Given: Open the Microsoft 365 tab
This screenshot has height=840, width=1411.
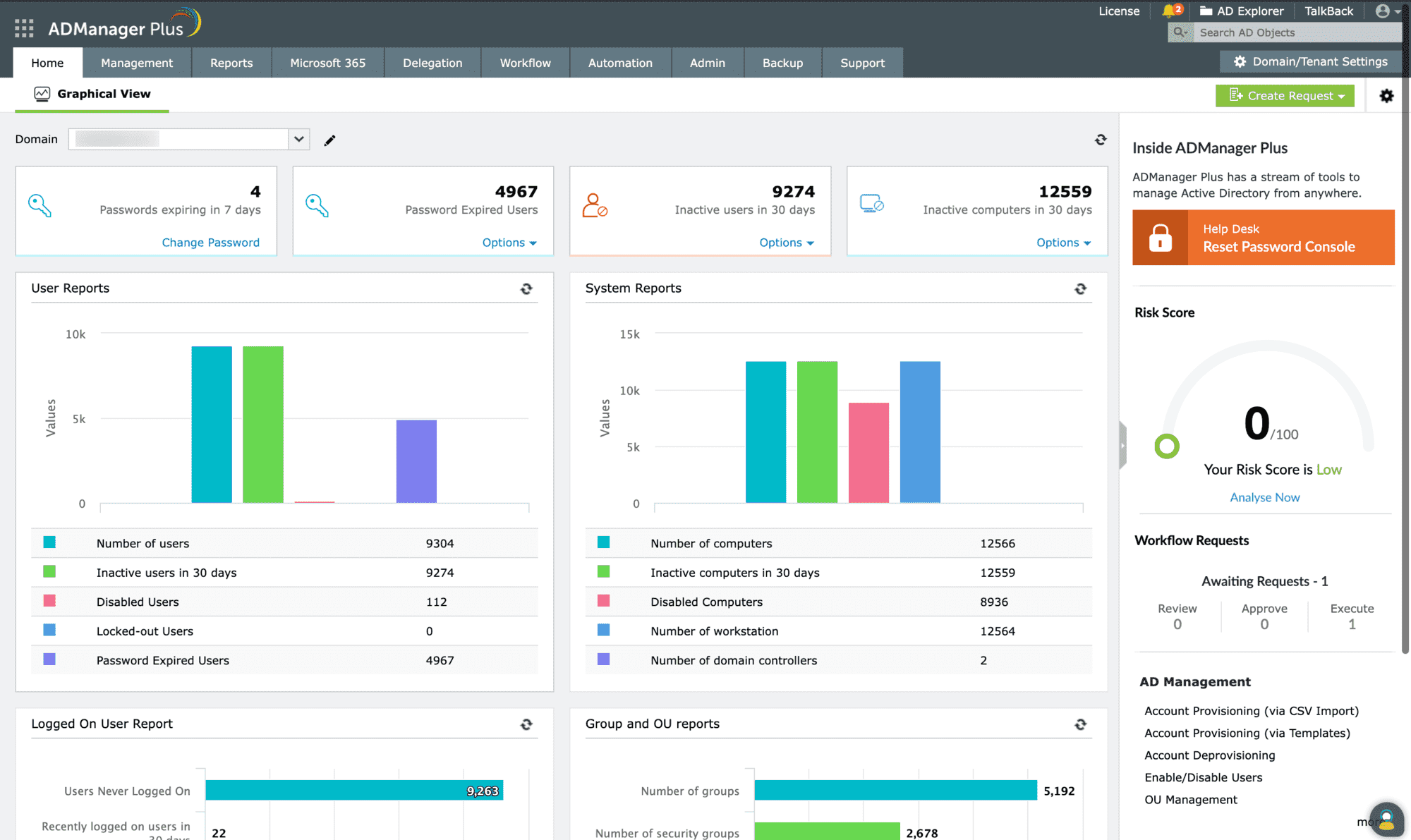Looking at the screenshot, I should click(x=328, y=63).
